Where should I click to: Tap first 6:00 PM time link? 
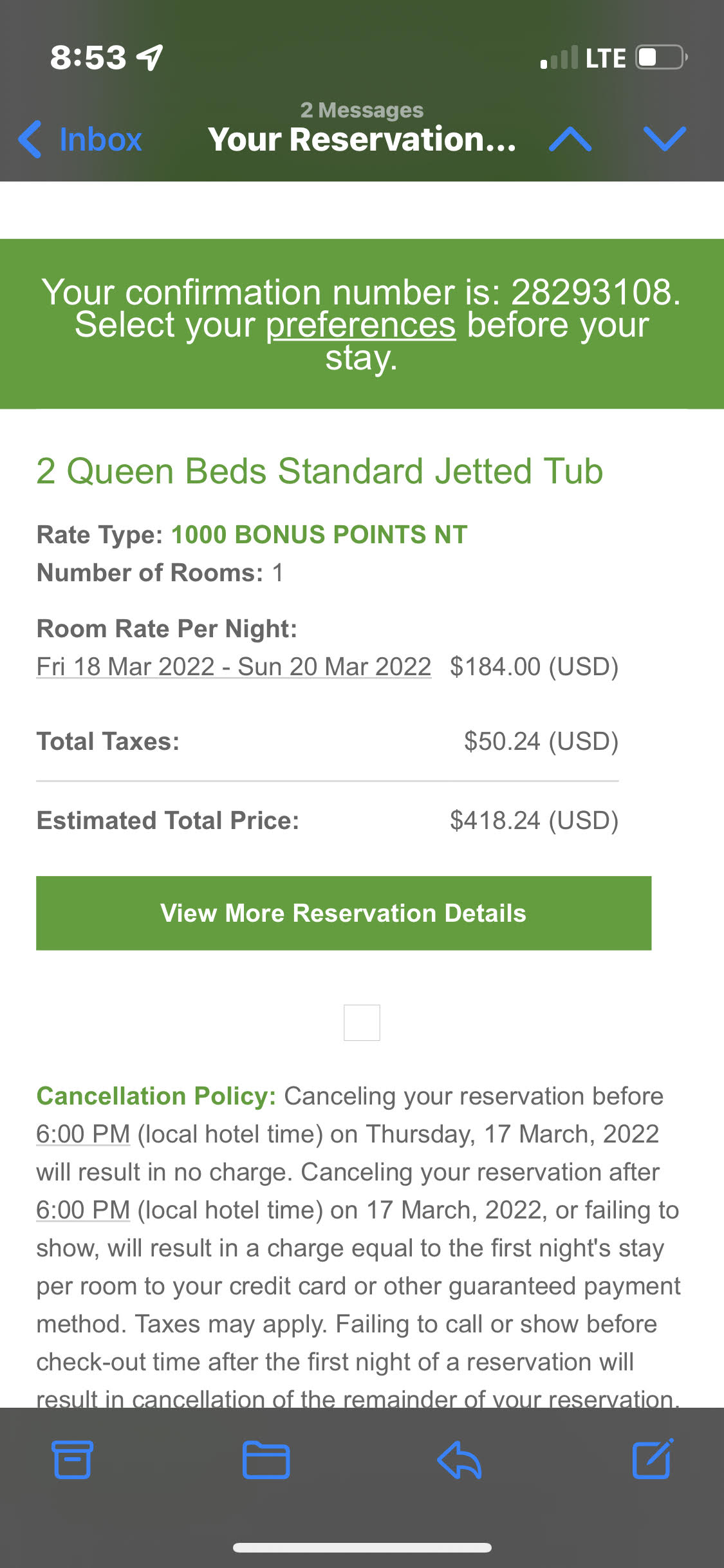coord(83,1134)
